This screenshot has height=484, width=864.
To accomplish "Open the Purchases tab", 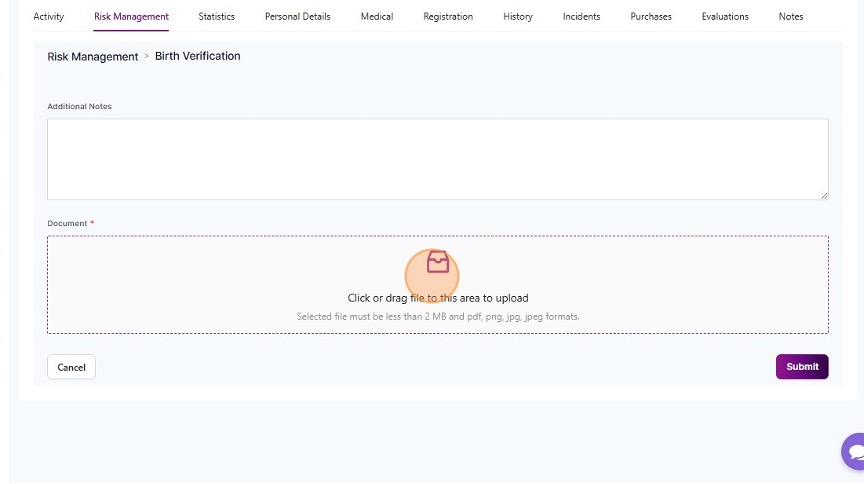I will click(651, 17).
